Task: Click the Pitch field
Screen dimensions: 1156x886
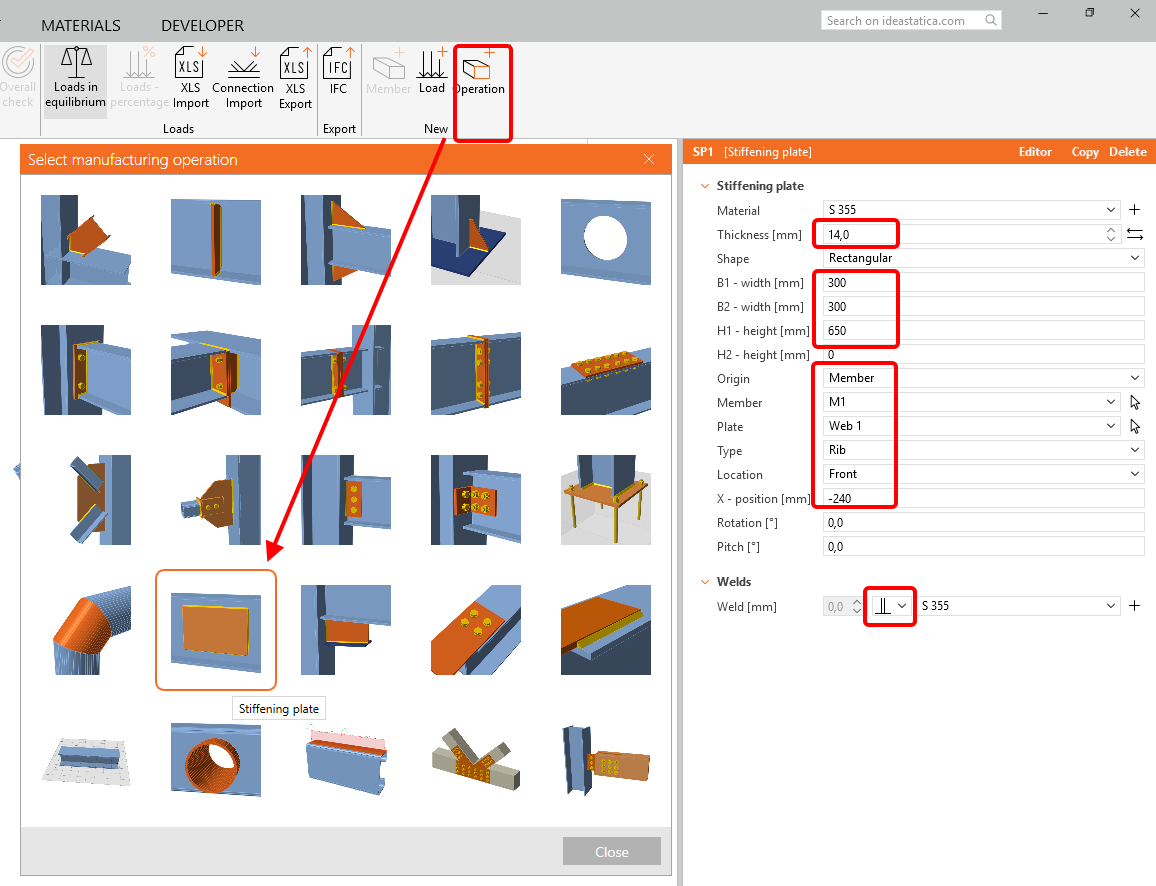Action: (x=983, y=546)
